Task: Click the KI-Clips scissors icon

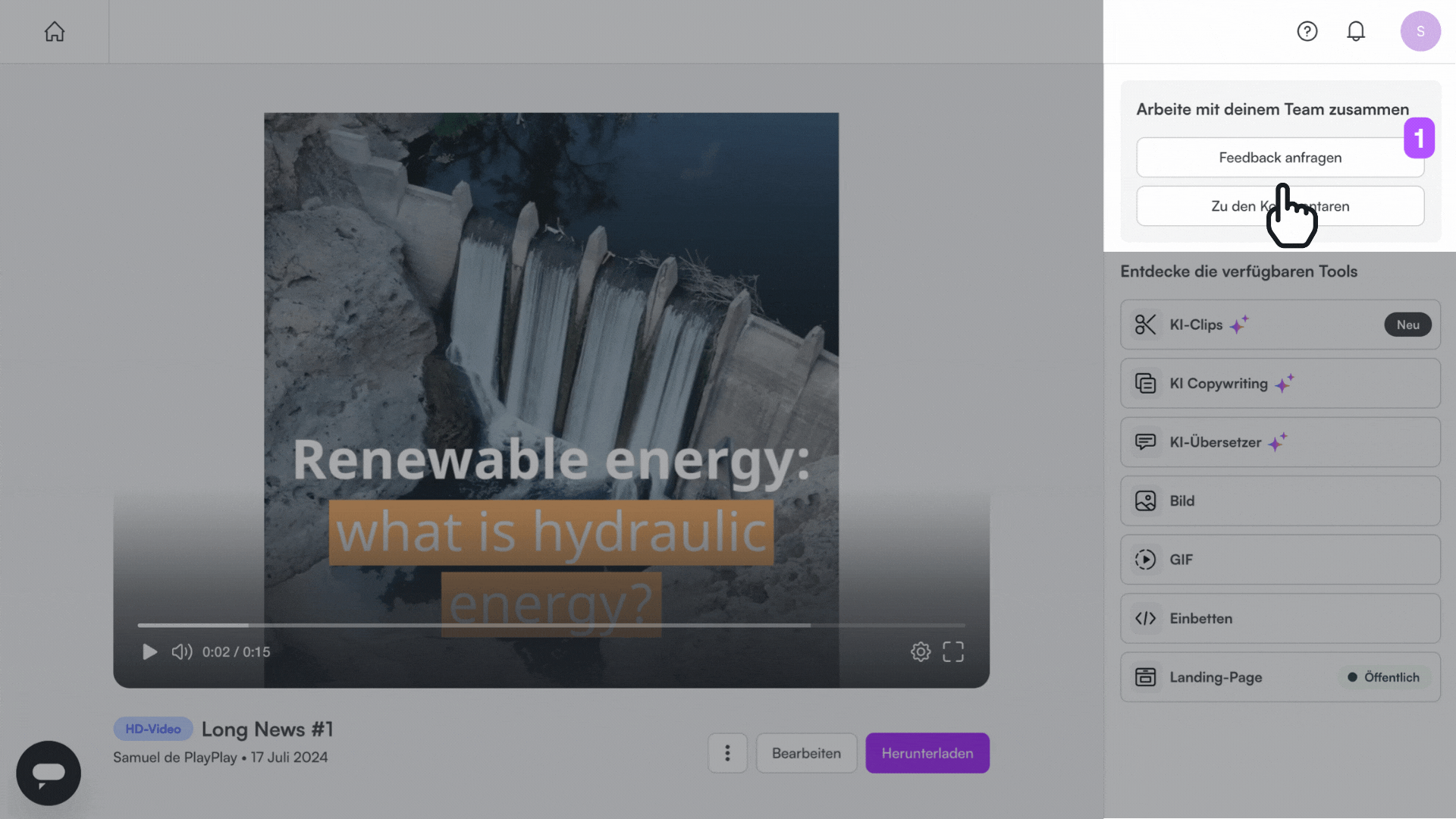Action: [1145, 325]
